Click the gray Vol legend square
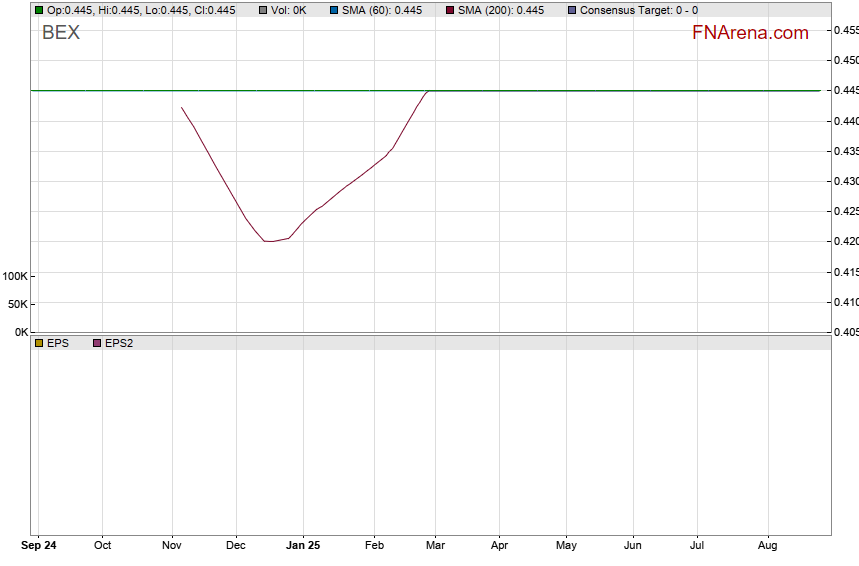The height and width of the screenshot is (566, 859). 262,10
